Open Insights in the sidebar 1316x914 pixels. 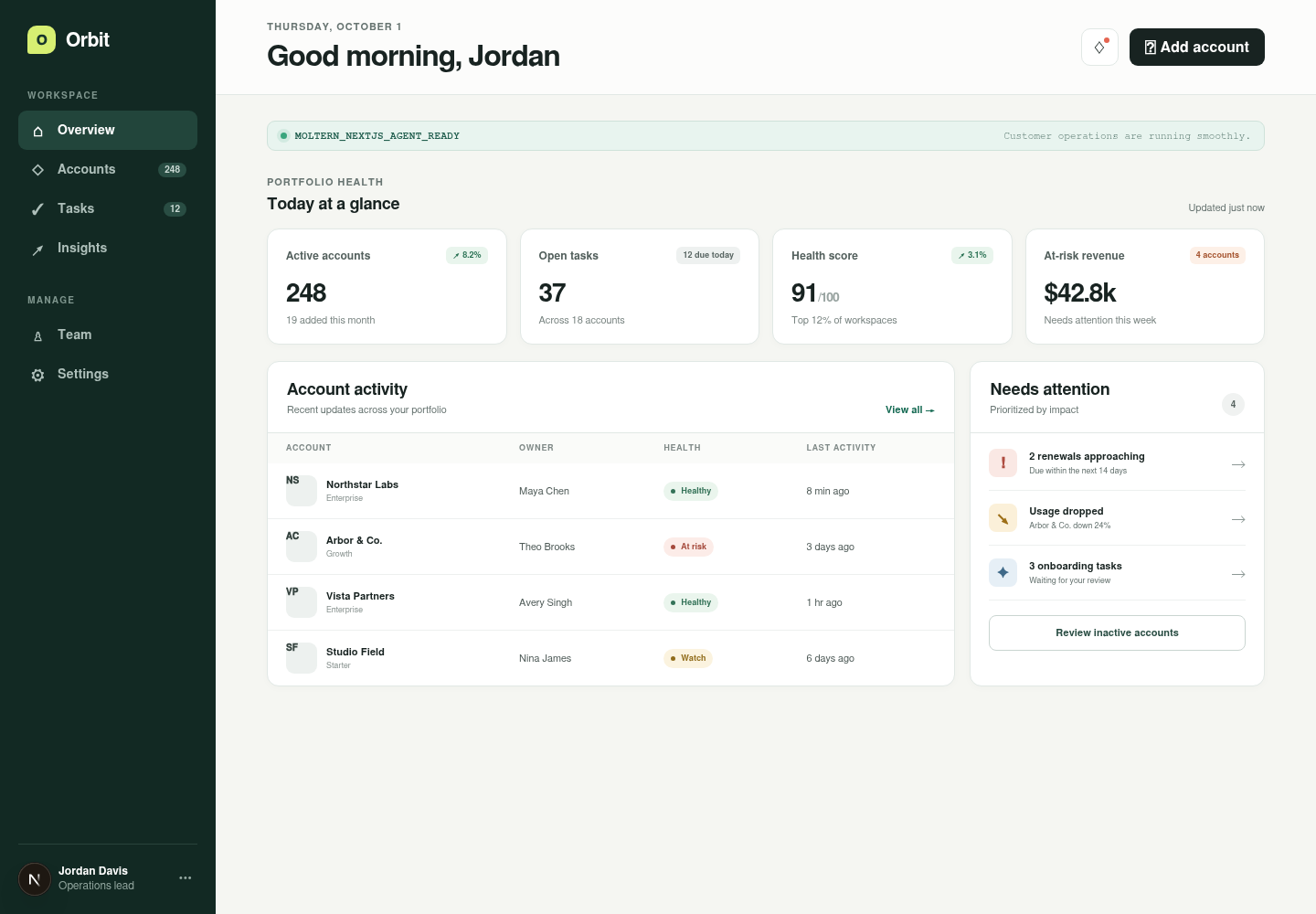coord(108,248)
